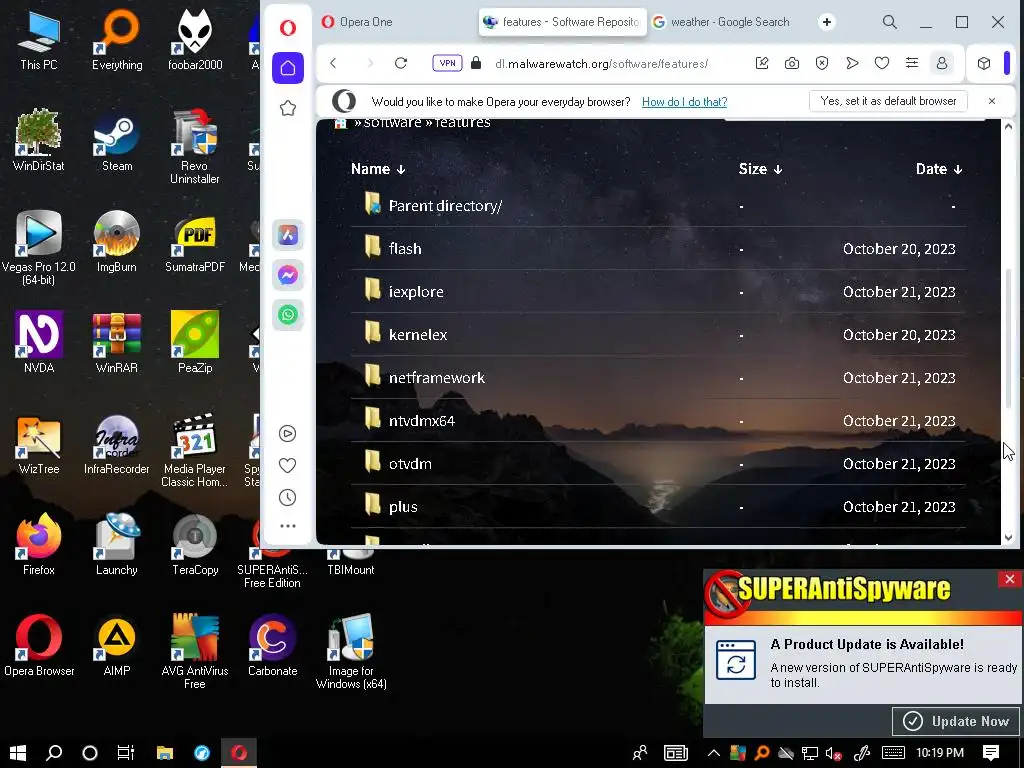Take a snapshot with camera icon
Viewport: 1024px width, 768px height.
(x=792, y=63)
